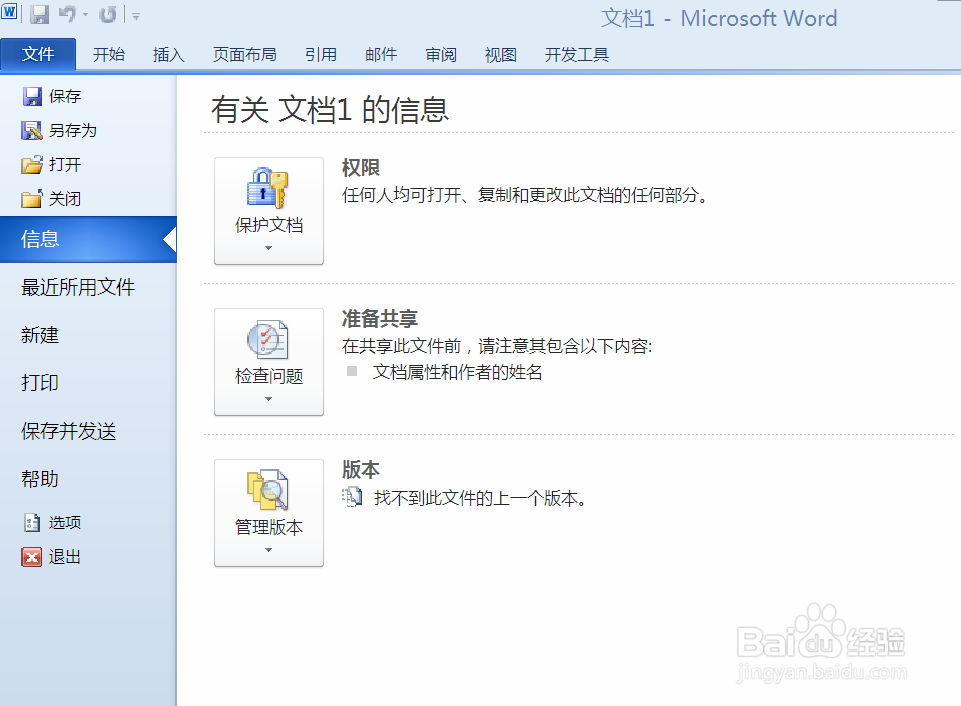Expand the 保护文档 dropdown arrow
The height and width of the screenshot is (706, 961).
(x=268, y=248)
